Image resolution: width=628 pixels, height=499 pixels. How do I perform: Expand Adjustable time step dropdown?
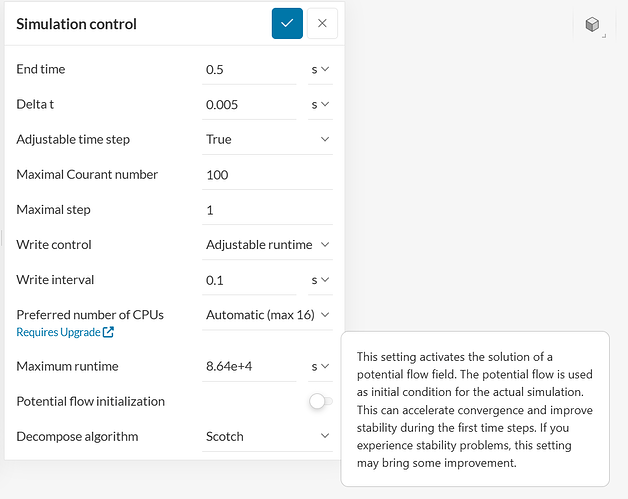[x=267, y=139]
